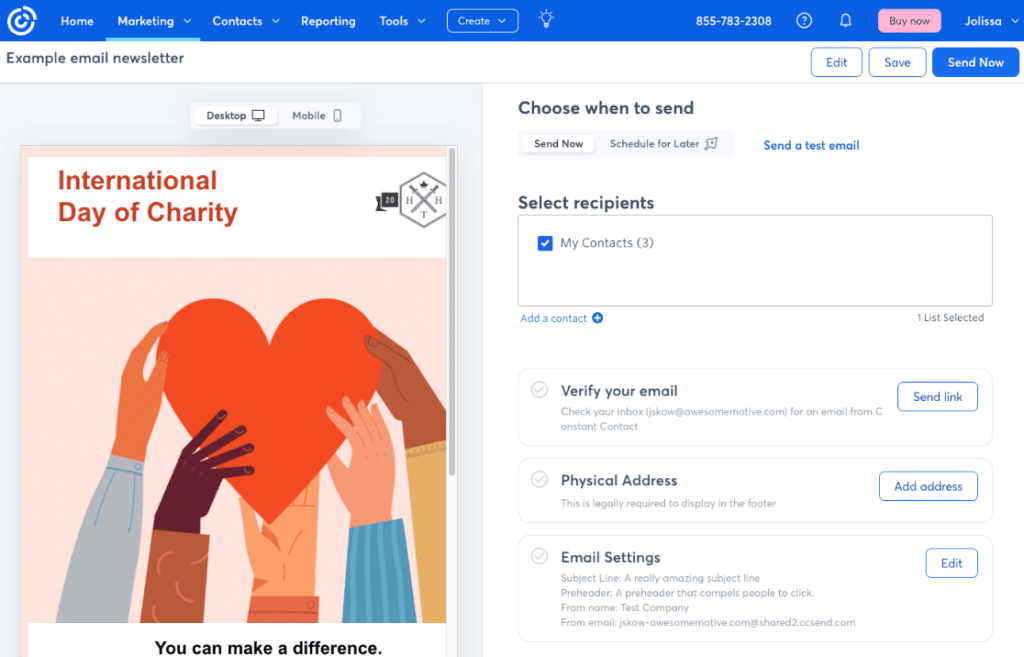Open the help question mark icon
This screenshot has height=657, width=1024.
[x=804, y=20]
